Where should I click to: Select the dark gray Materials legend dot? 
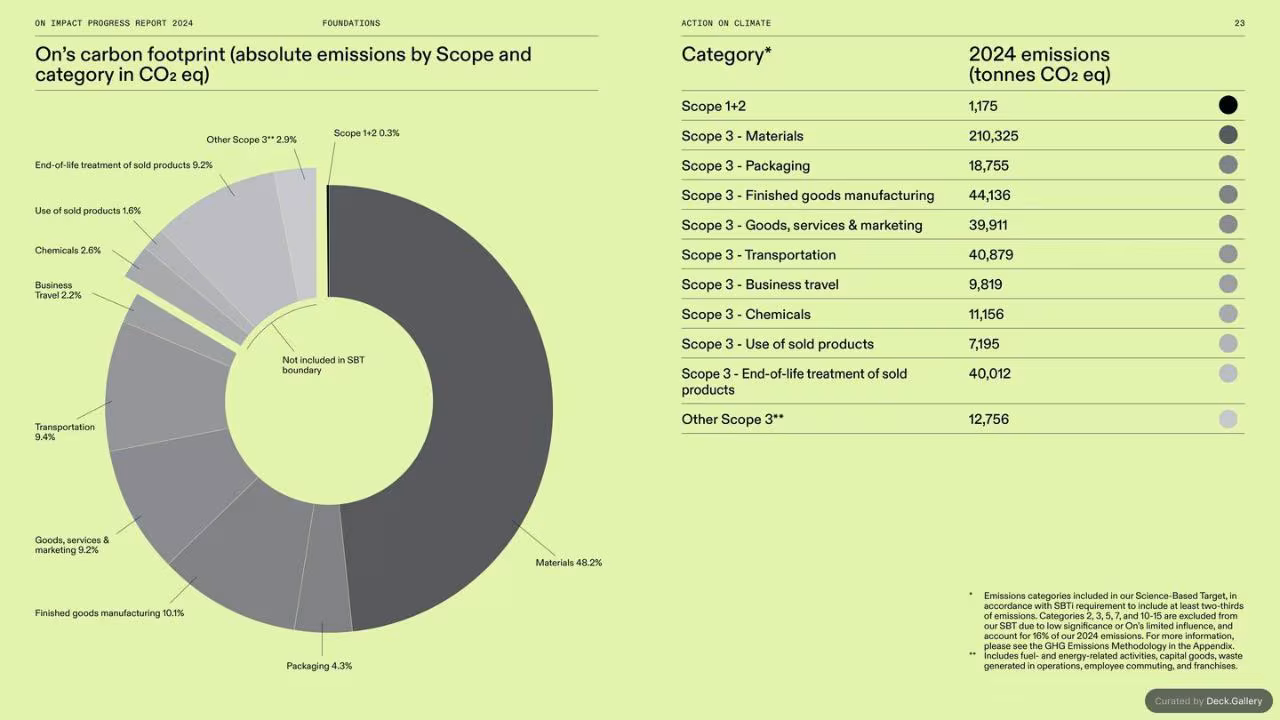(x=1228, y=135)
